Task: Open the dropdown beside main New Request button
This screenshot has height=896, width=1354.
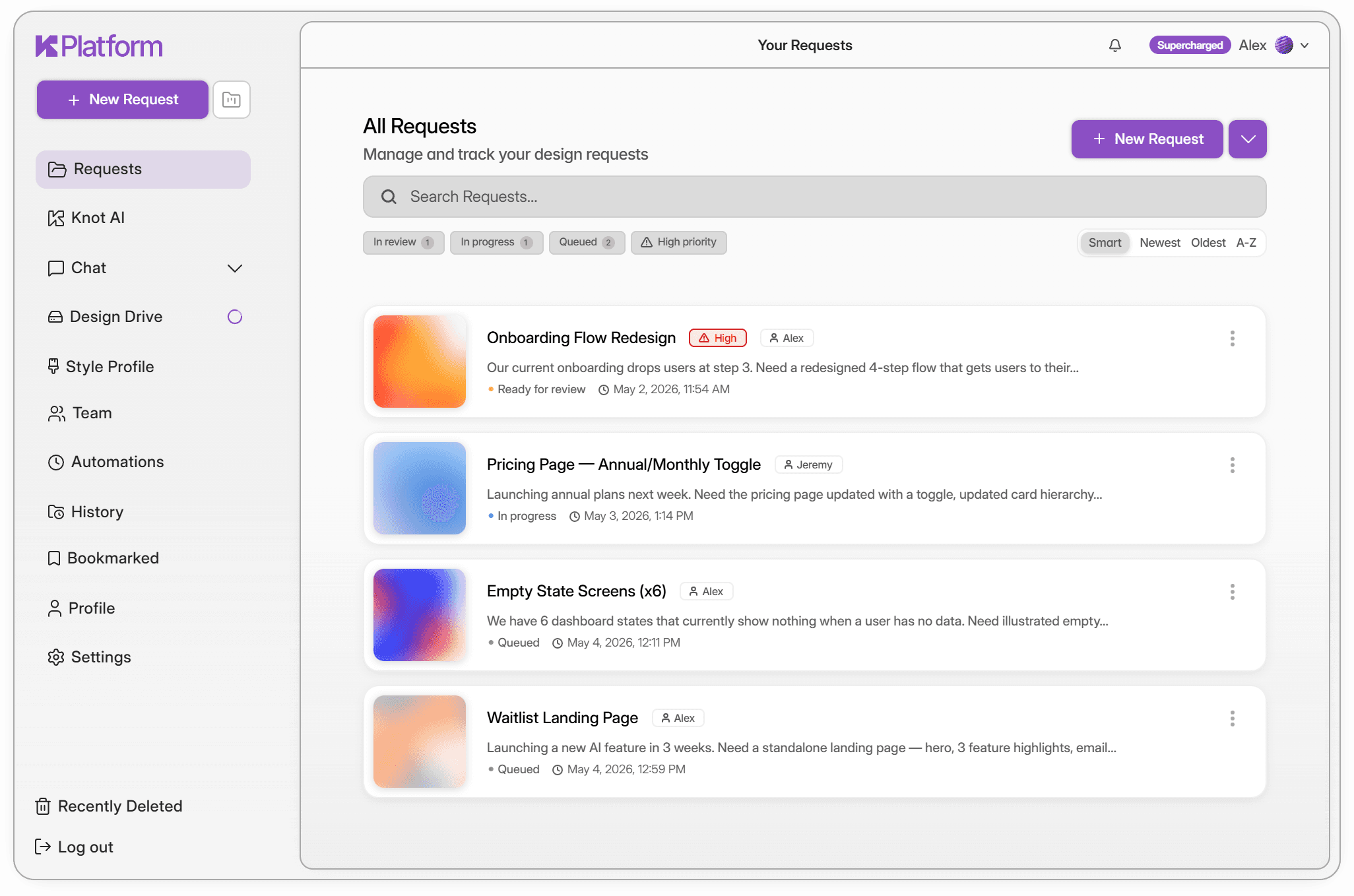Action: (1248, 139)
